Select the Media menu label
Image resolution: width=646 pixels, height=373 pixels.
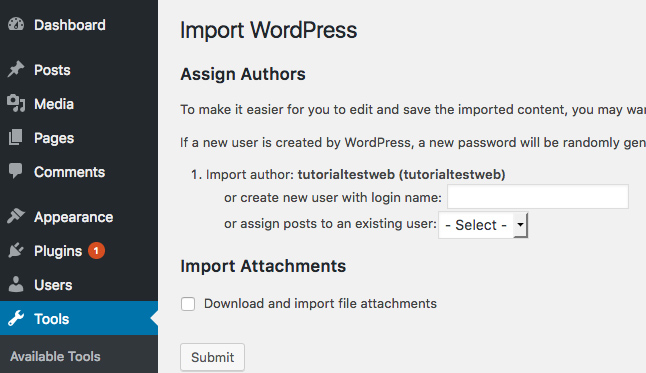54,104
